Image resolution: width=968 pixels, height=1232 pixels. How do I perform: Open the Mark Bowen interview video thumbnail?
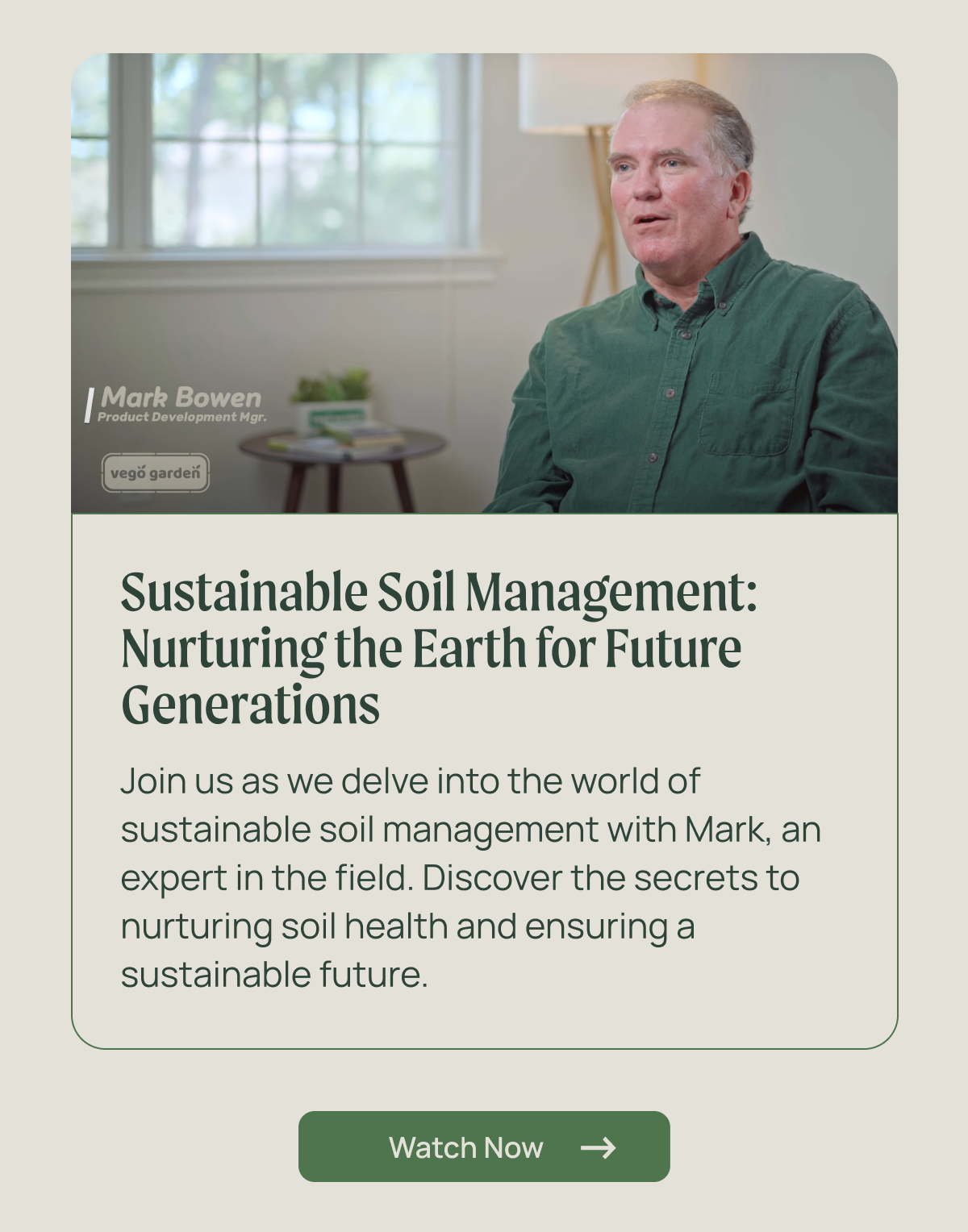[x=484, y=283]
